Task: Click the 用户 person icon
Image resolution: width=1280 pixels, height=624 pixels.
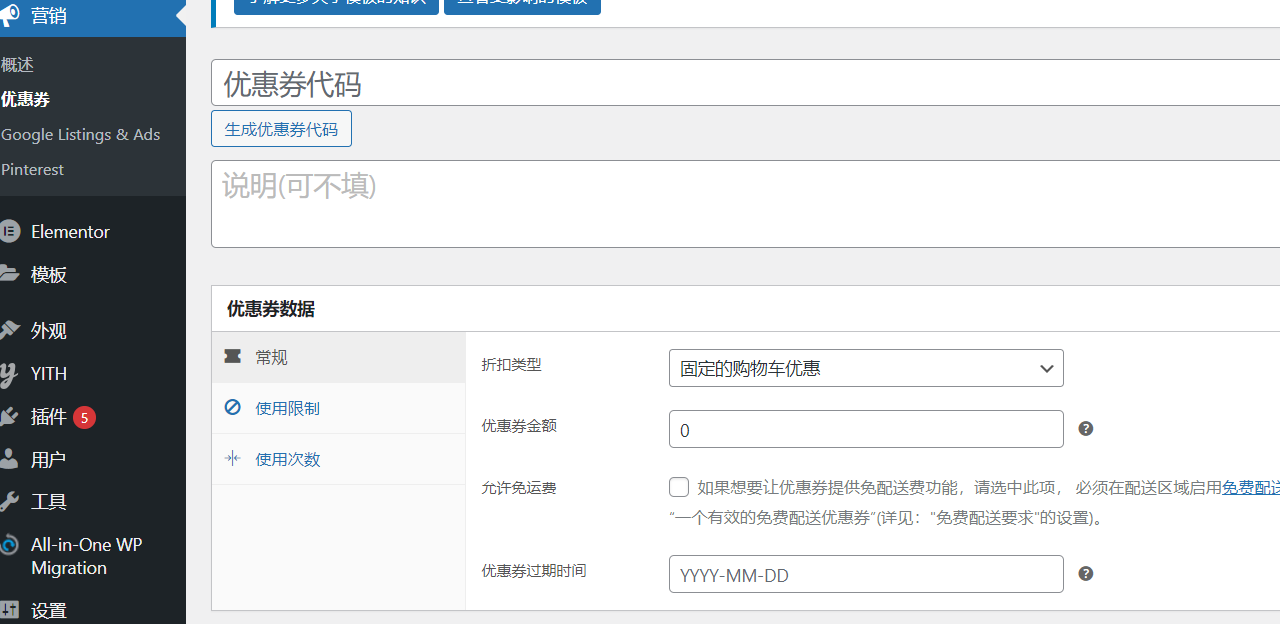Action: (9, 460)
